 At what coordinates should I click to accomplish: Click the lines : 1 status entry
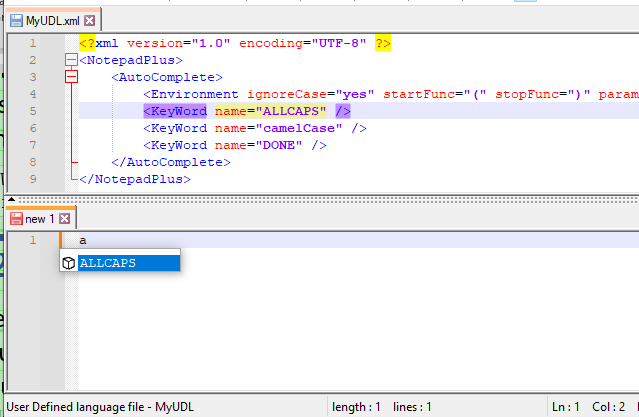412,407
